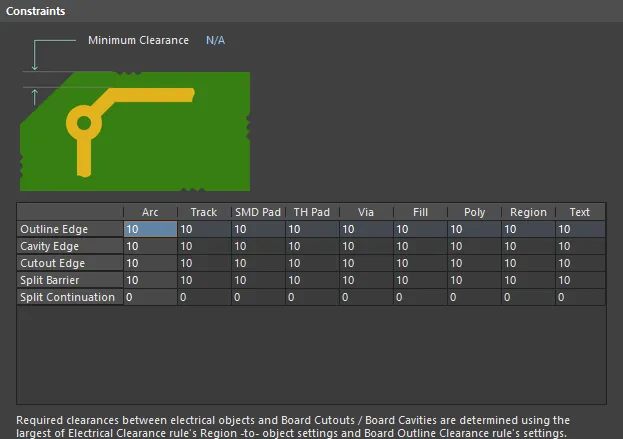Select Split Barrier Text clearance cell

point(580,280)
